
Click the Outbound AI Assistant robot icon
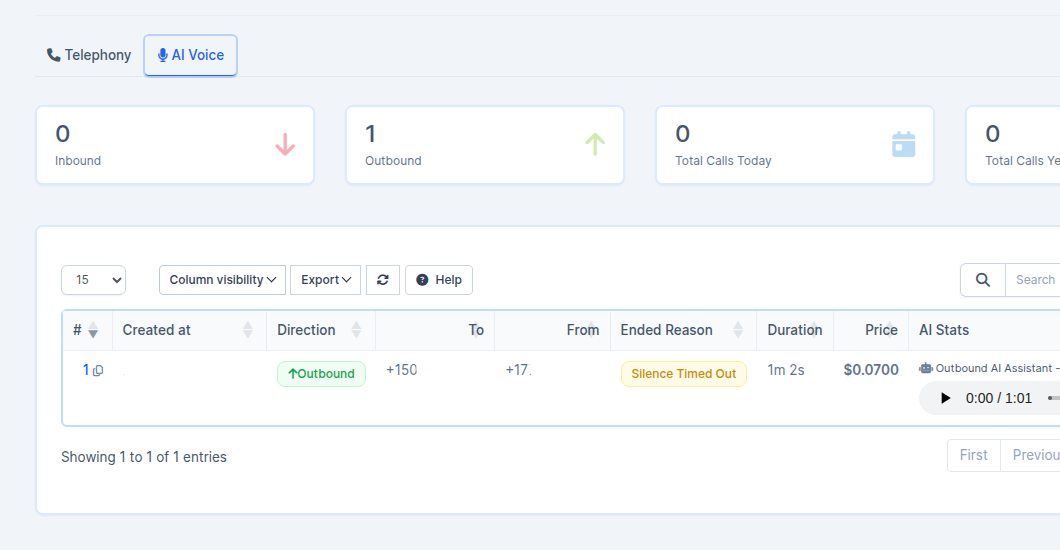coord(925,368)
